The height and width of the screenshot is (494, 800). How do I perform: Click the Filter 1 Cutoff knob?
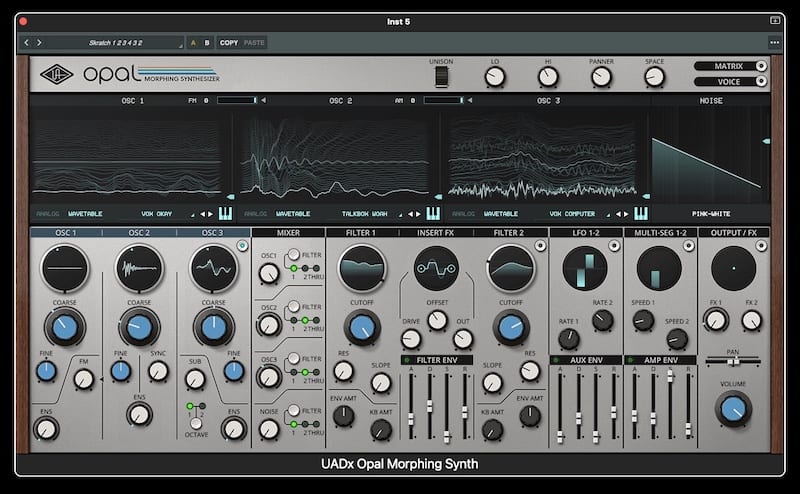tap(362, 327)
